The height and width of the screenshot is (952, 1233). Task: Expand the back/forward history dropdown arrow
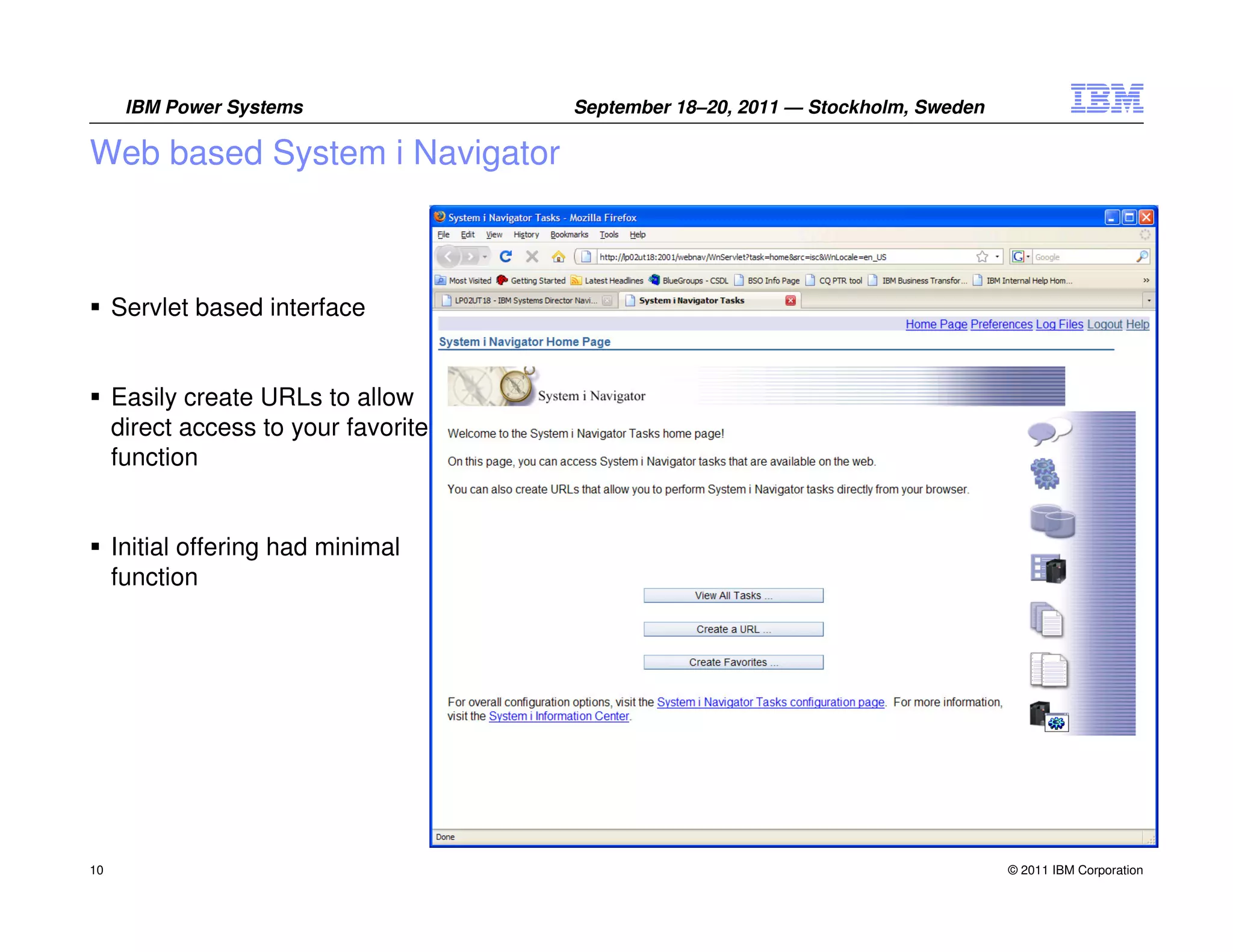[x=485, y=257]
